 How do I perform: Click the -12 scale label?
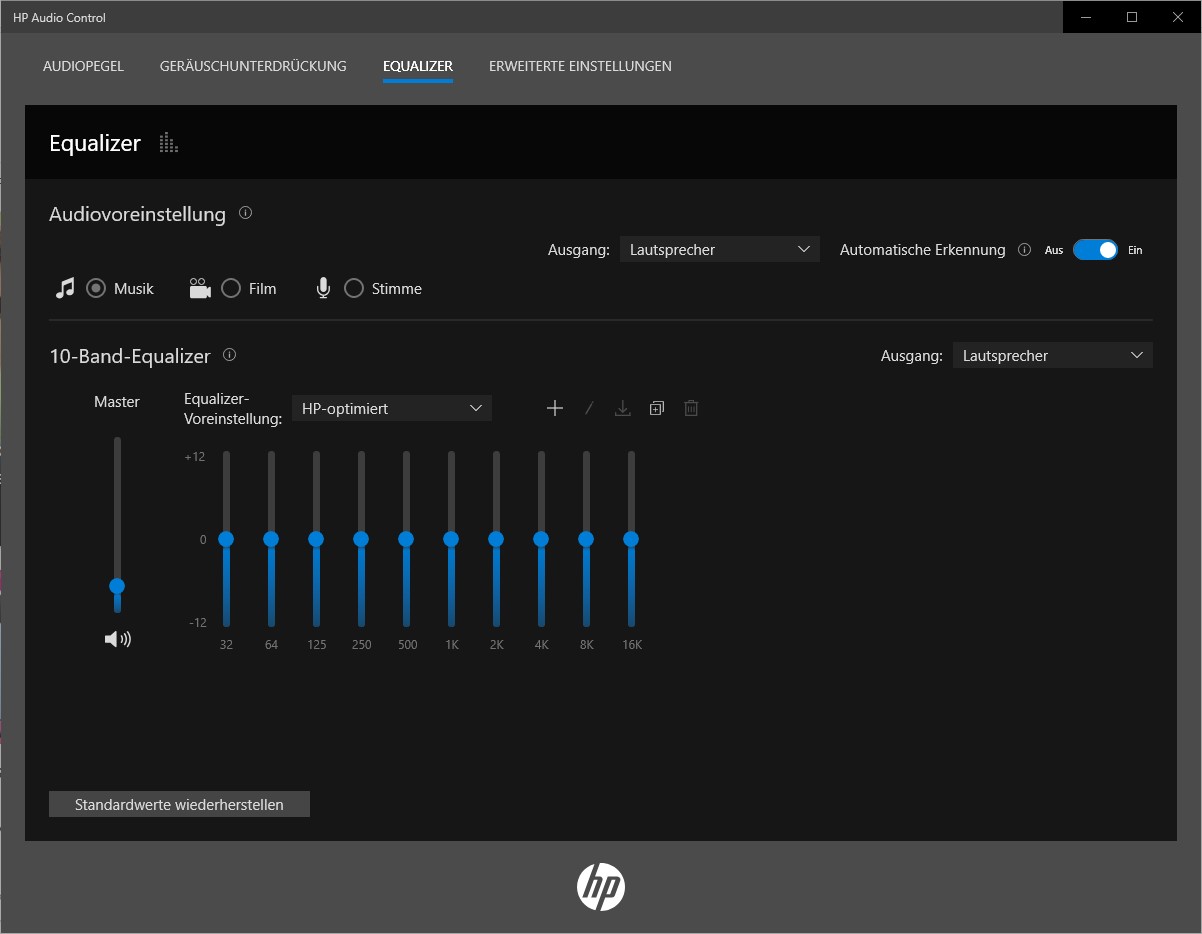click(x=197, y=622)
